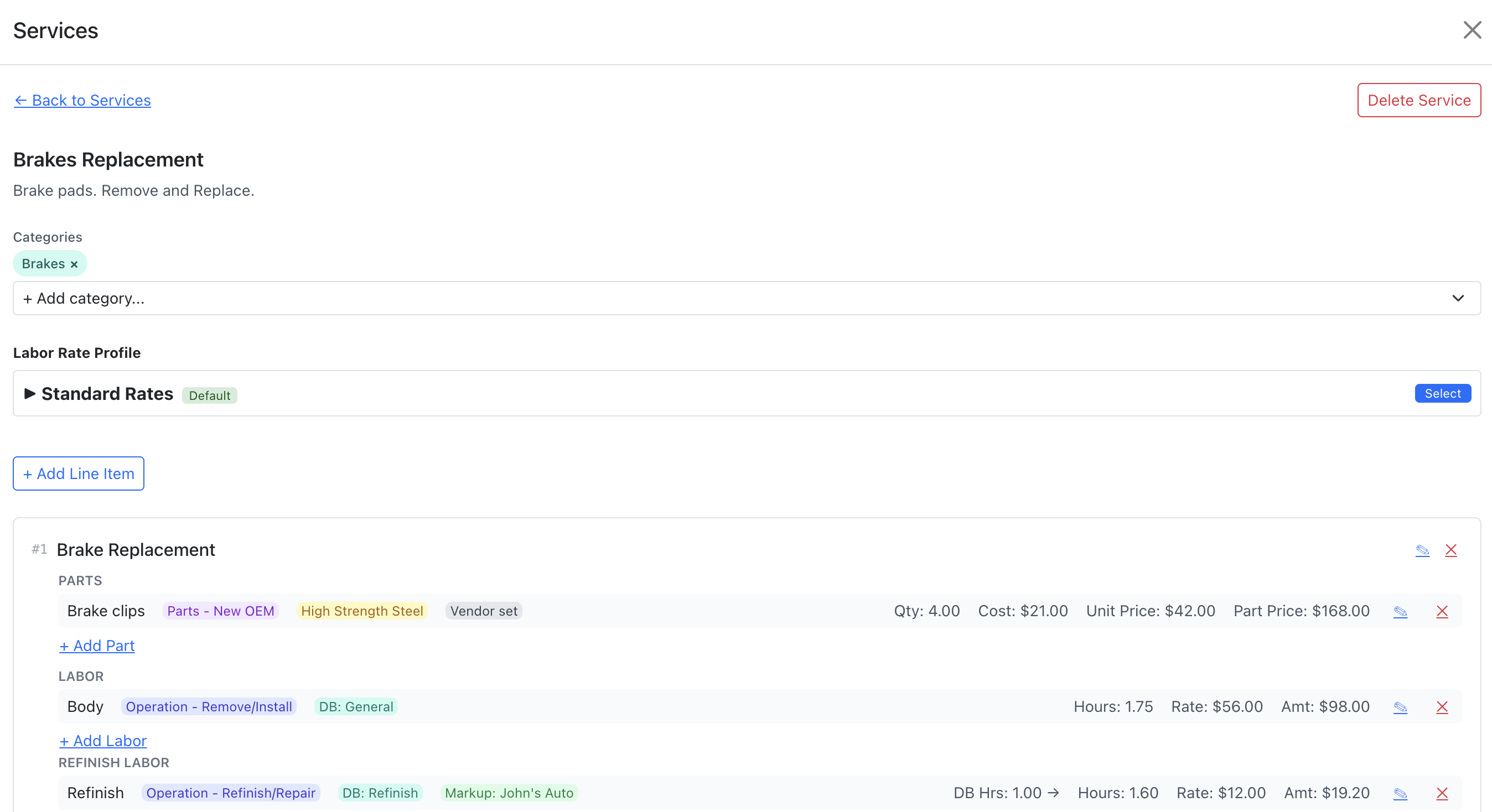Click the Add Line Item button
1492x812 pixels.
click(79, 473)
